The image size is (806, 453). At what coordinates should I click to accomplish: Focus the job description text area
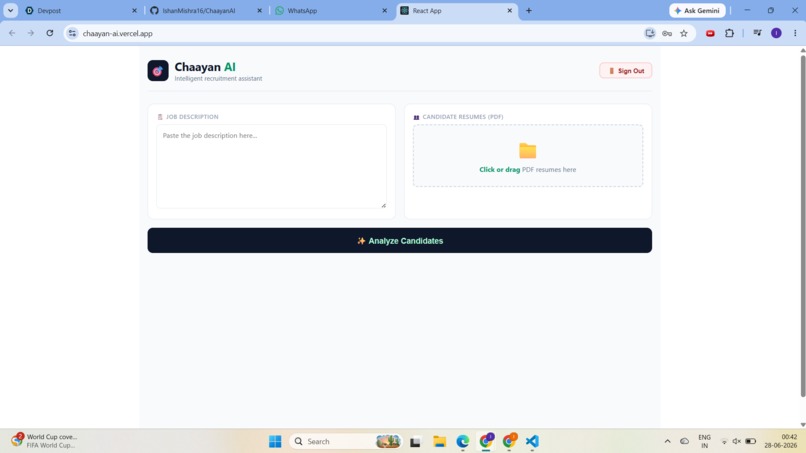click(x=271, y=166)
